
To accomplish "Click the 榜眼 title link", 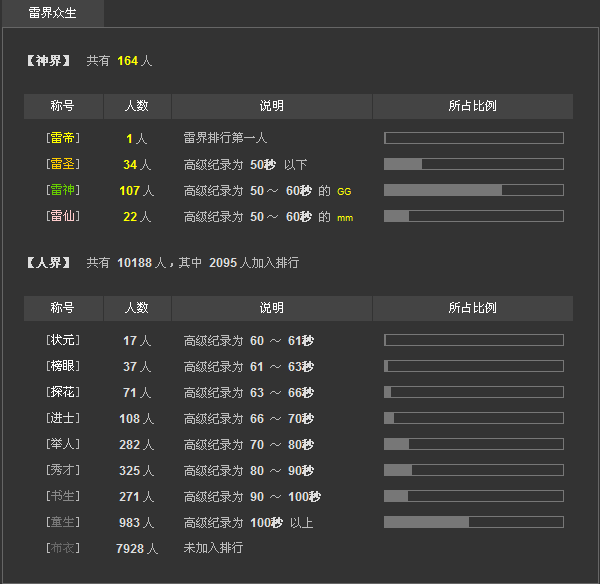I will (63, 366).
